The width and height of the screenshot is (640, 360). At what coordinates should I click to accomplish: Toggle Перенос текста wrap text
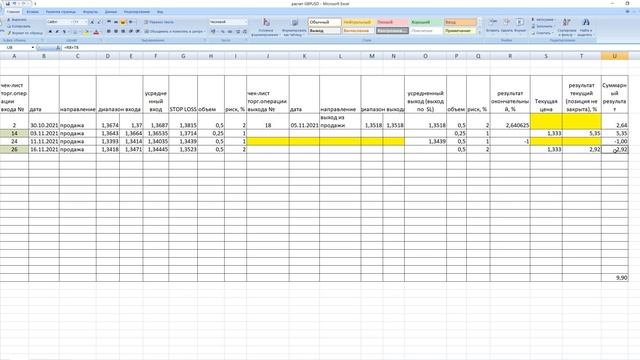click(159, 22)
